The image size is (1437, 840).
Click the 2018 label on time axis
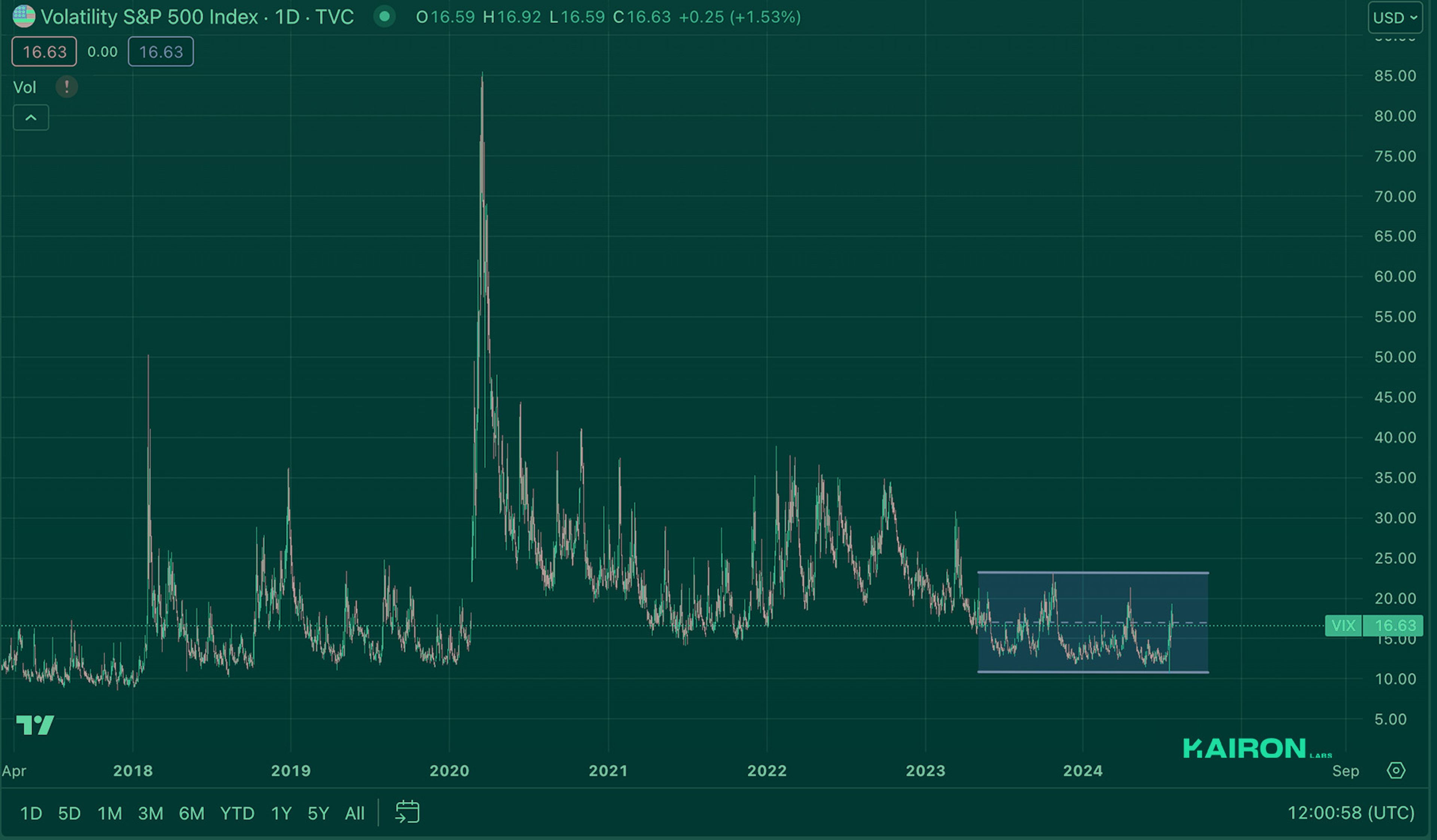[133, 771]
